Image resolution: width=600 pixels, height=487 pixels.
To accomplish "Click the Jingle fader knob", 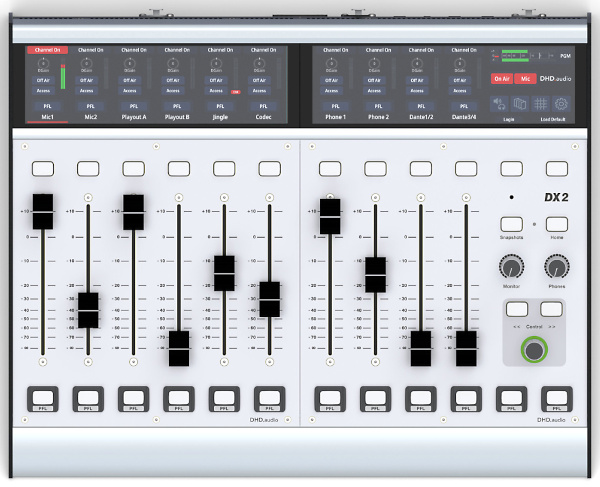I will (x=224, y=274).
